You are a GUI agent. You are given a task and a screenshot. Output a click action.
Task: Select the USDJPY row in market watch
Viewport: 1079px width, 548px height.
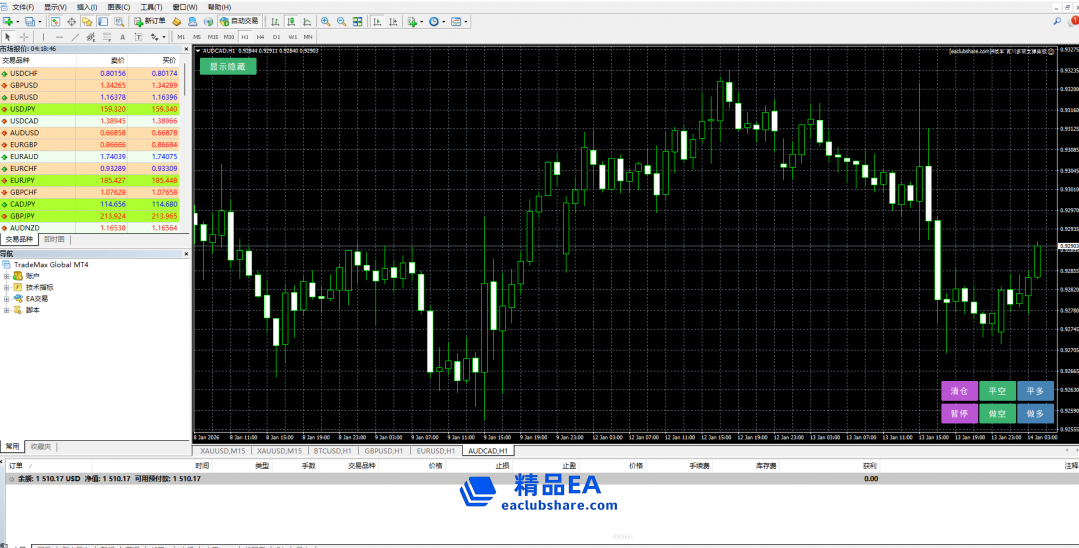(90, 109)
